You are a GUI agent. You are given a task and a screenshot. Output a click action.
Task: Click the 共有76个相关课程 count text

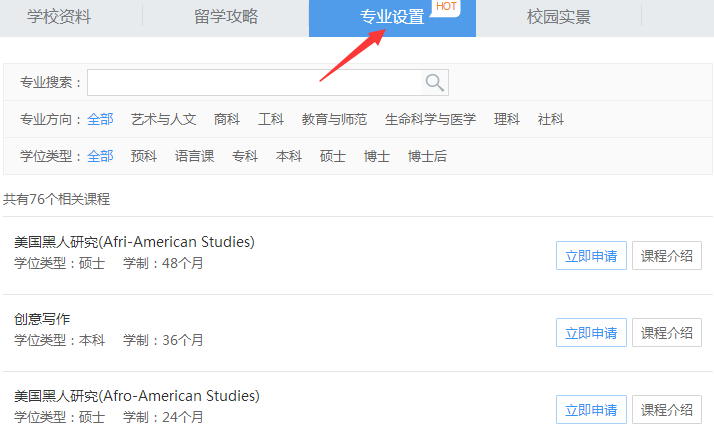pos(56,199)
